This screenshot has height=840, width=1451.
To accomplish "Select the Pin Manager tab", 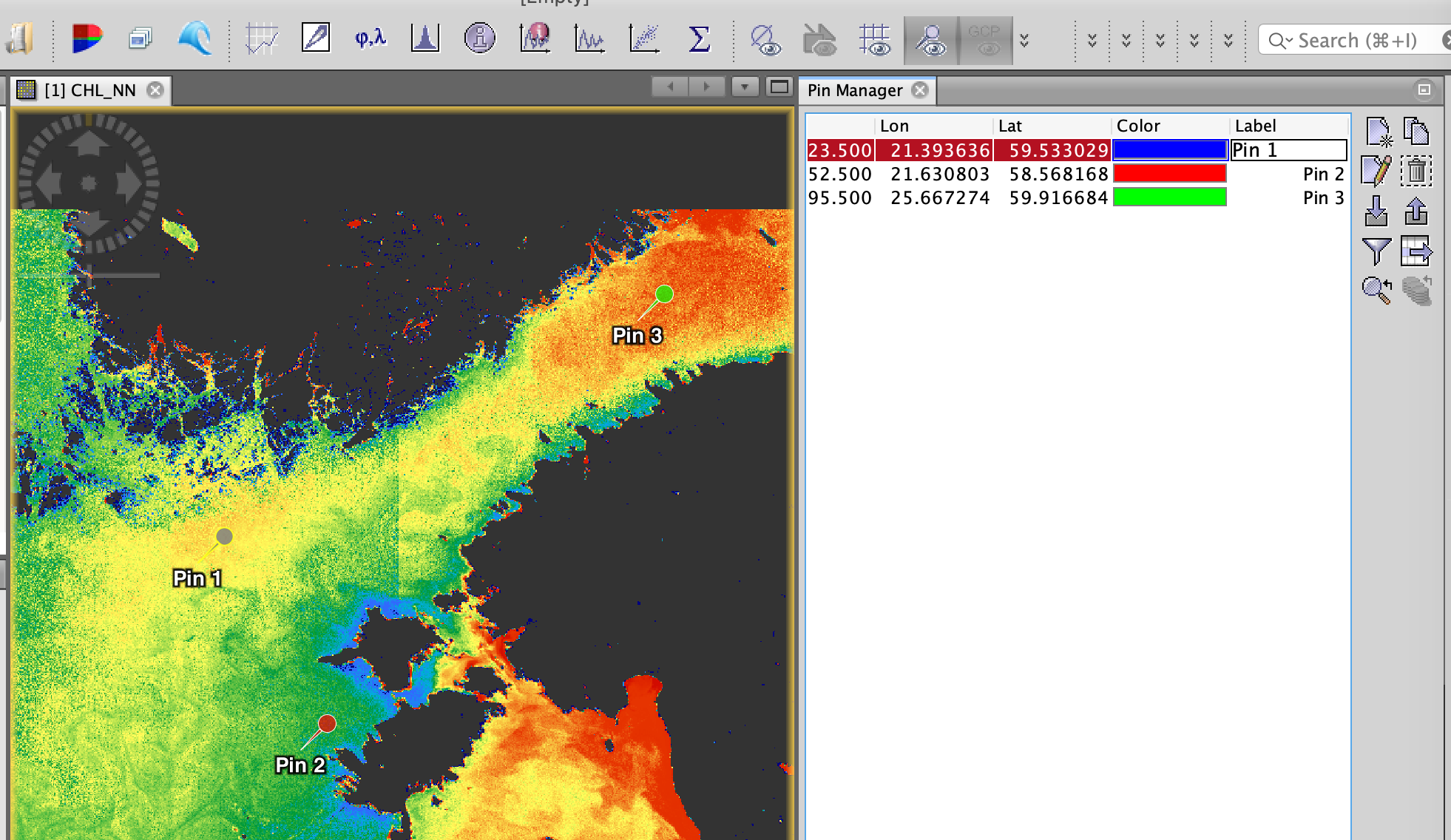I will tap(854, 90).
